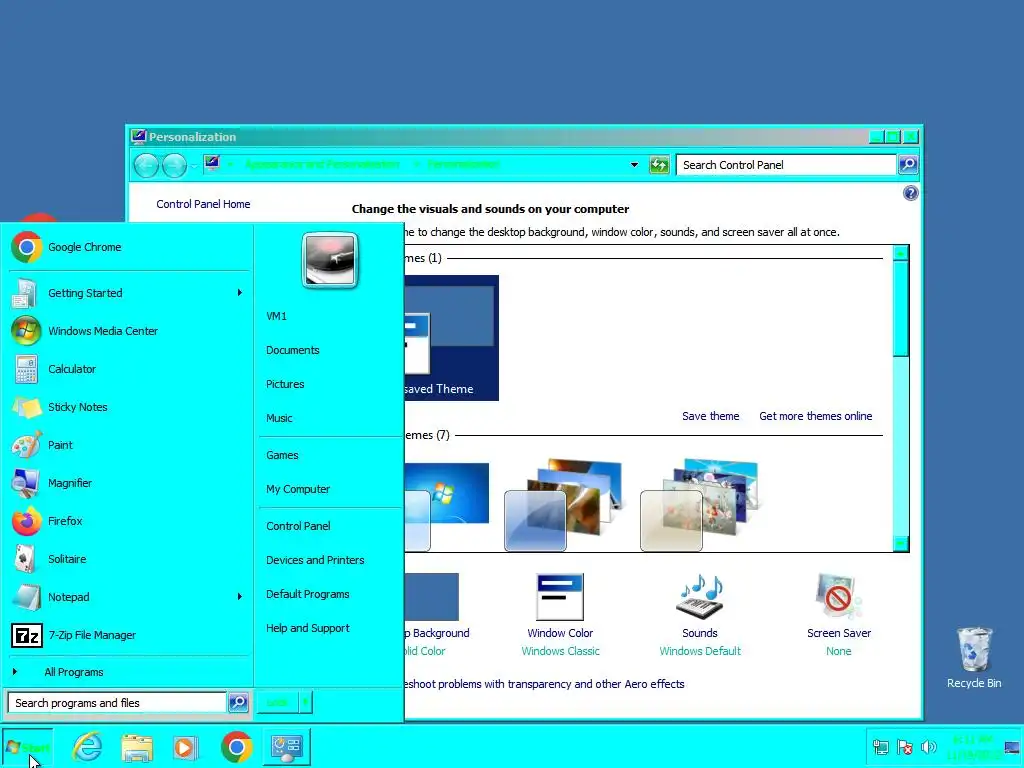Click the Search Control Panel magnifier button

(x=908, y=165)
